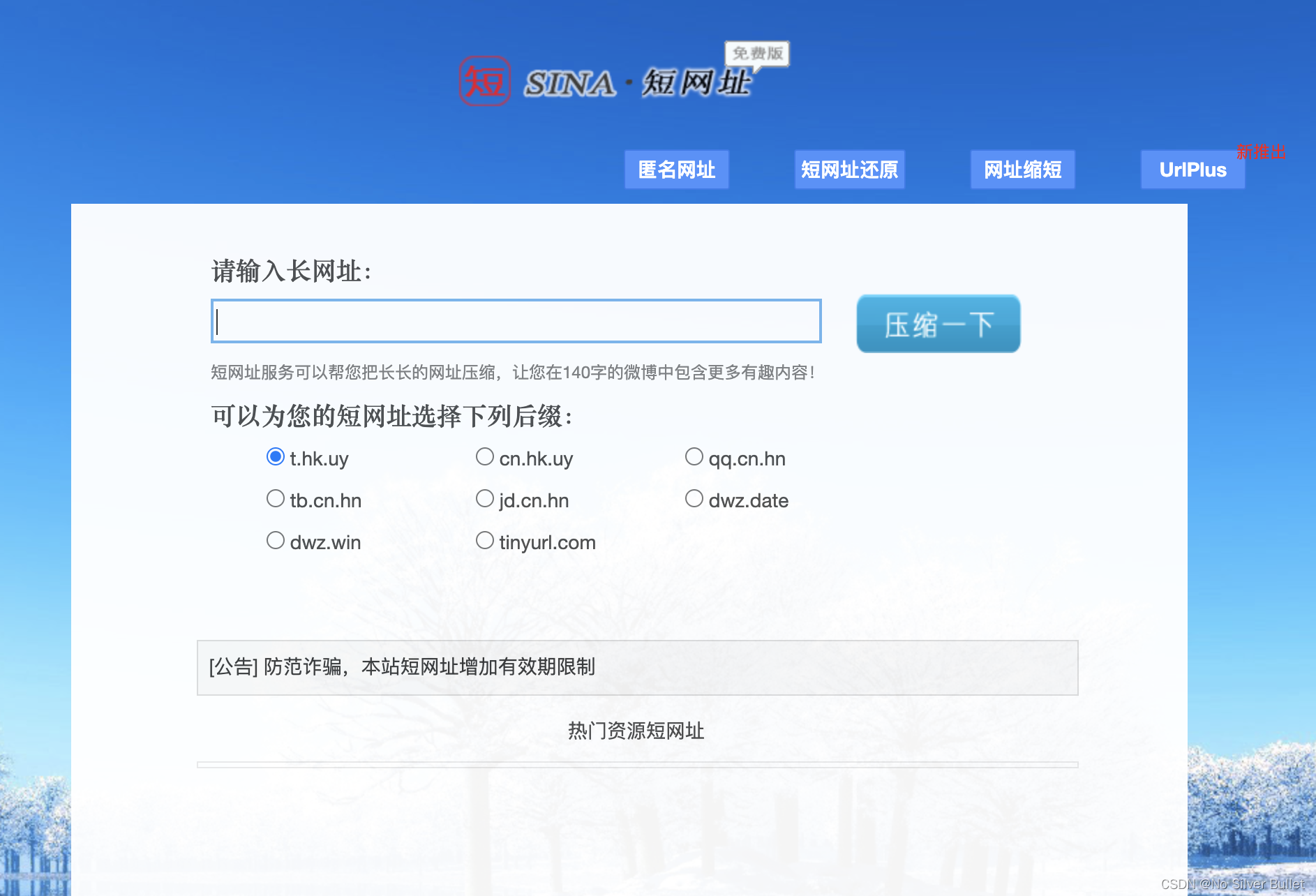Click the 压缩一下 compress button

click(x=938, y=324)
